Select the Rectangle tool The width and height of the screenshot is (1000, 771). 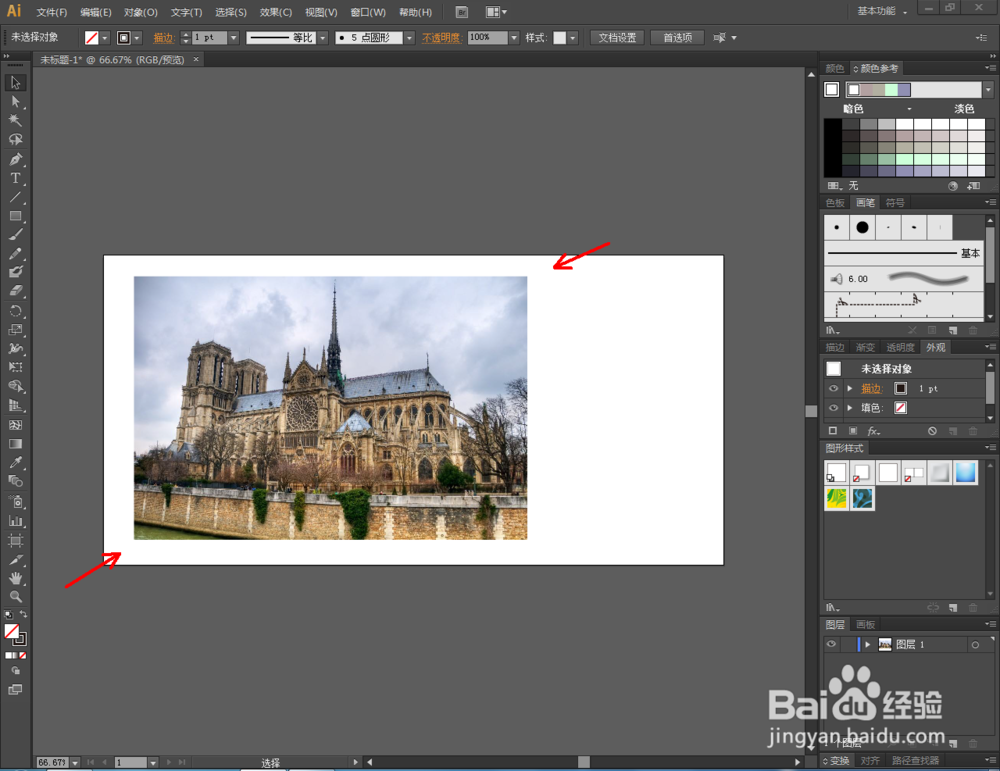15,216
